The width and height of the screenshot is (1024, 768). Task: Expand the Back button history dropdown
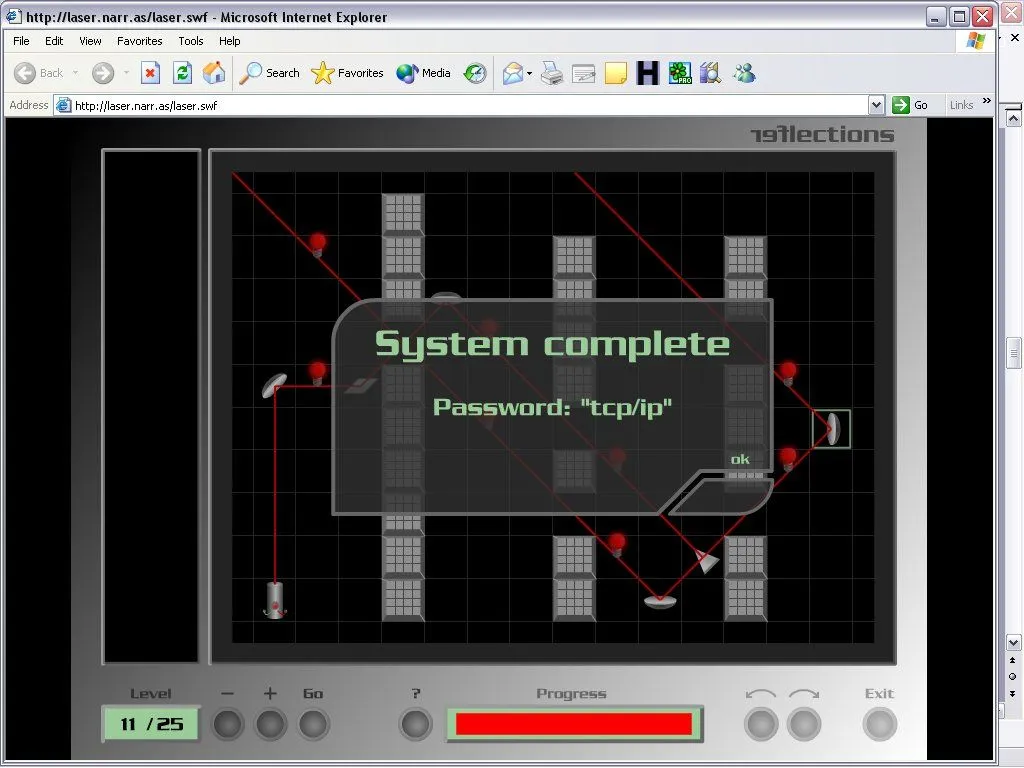pyautogui.click(x=75, y=73)
